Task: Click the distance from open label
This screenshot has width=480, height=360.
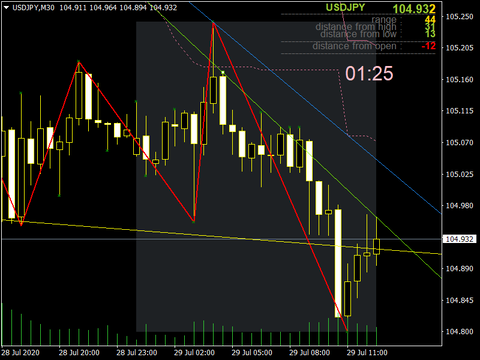Action: [354, 46]
